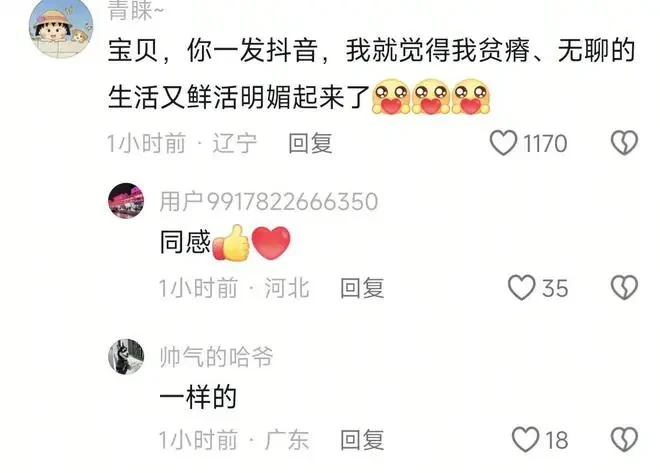
Task: Reply to the 辽宁 comment
Action: click(x=310, y=143)
